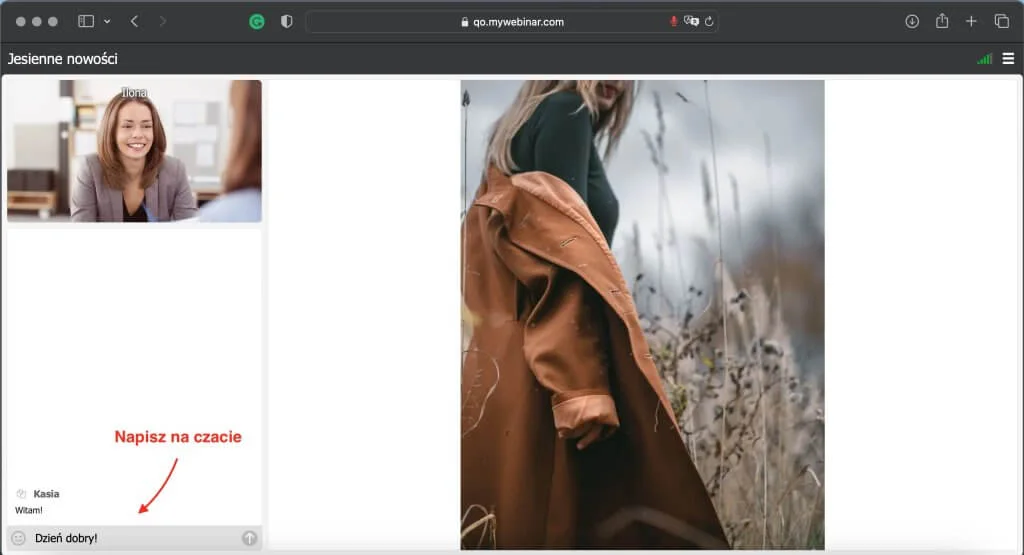This screenshot has width=1024, height=555.
Task: Click the red microphone indicator
Action: click(673, 22)
